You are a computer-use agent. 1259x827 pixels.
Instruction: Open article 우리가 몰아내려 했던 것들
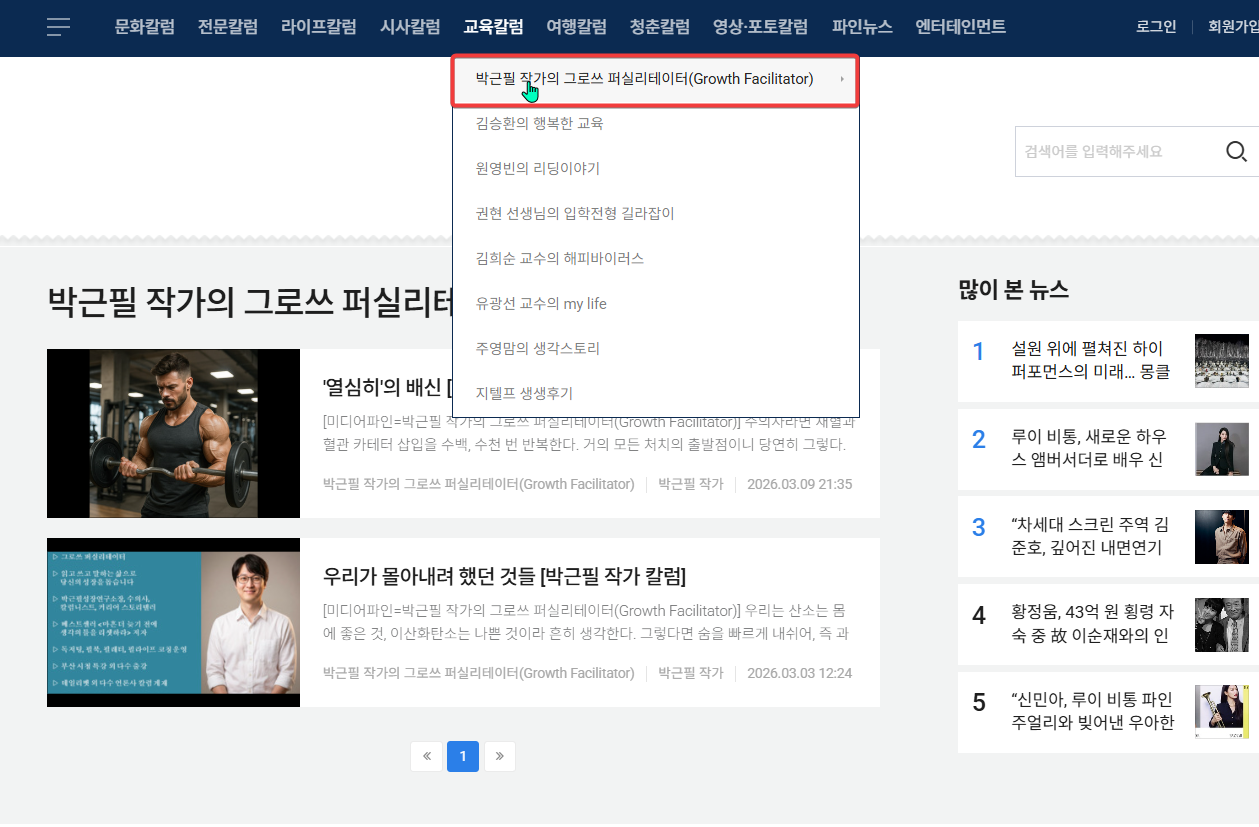click(x=504, y=577)
